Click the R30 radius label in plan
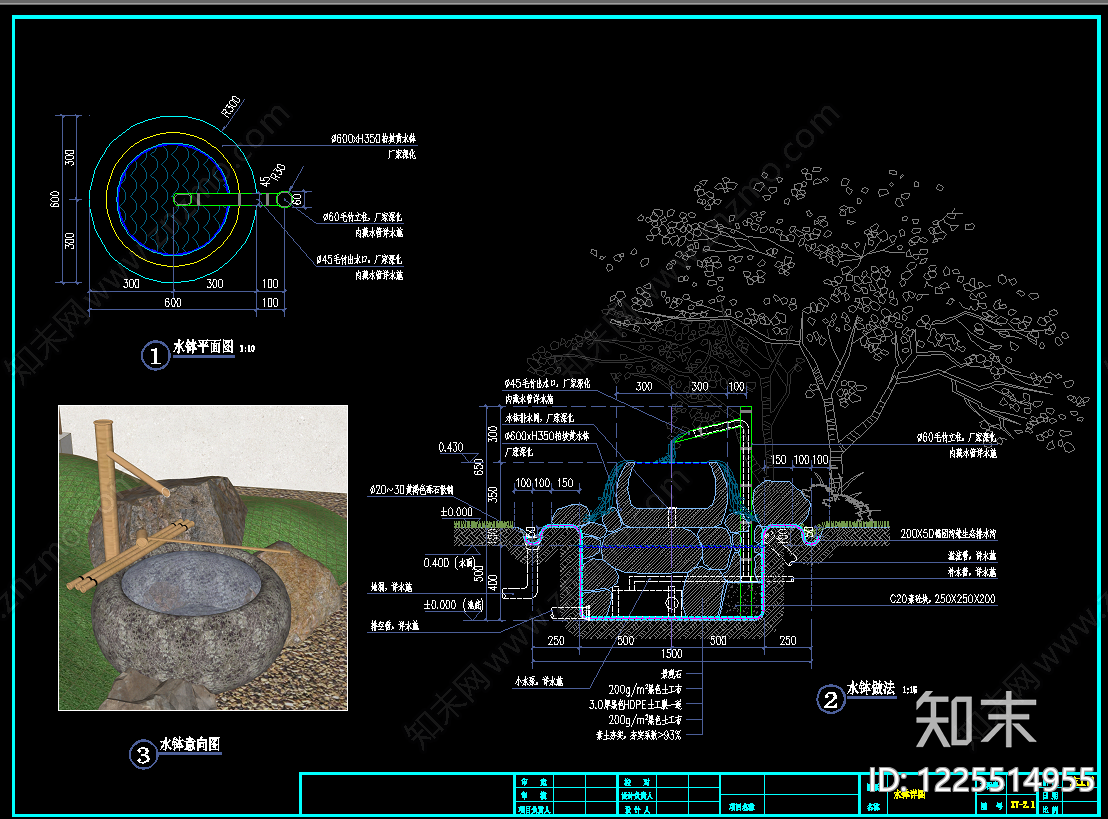1108x819 pixels. (x=278, y=172)
